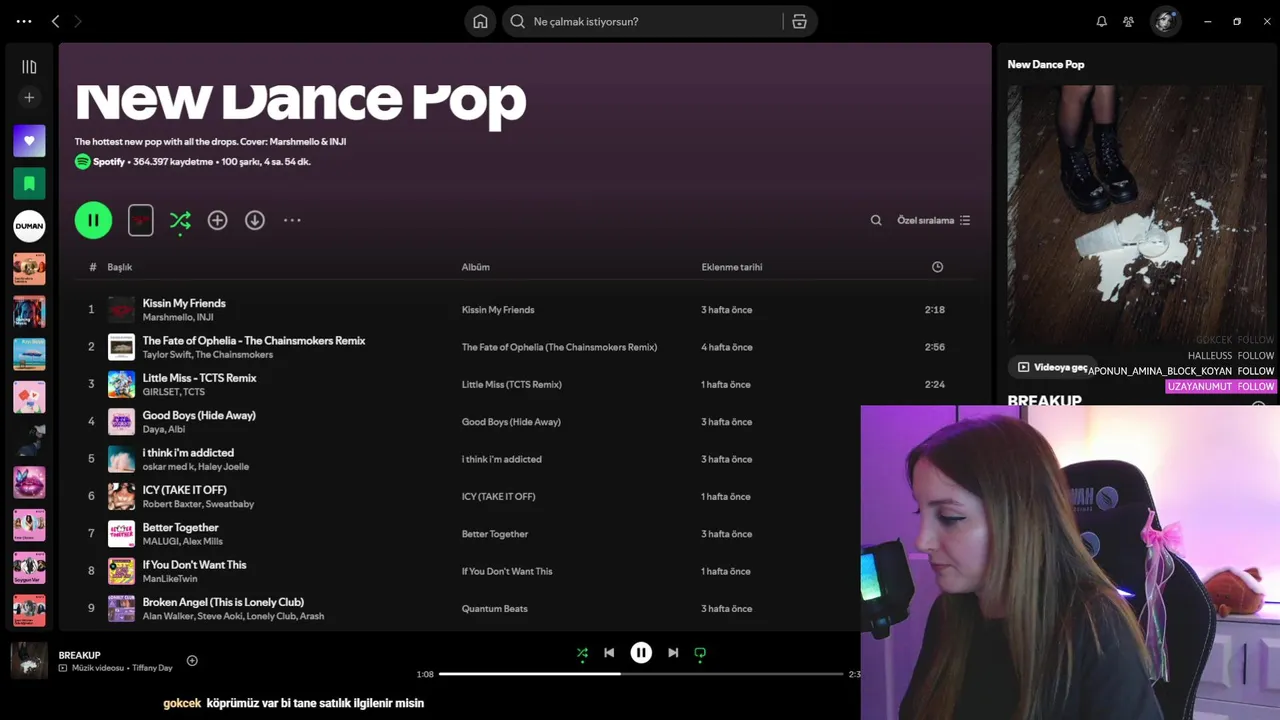The height and width of the screenshot is (720, 1280).
Task: Open Liked Songs in the sidebar
Action: point(29,141)
